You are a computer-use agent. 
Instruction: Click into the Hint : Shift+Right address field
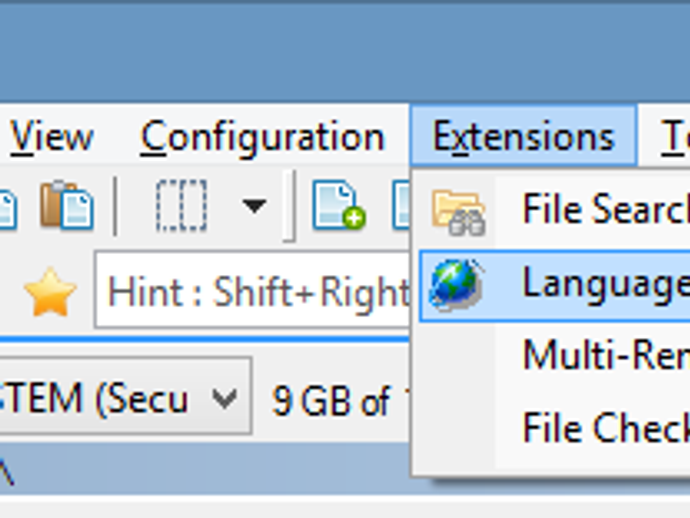pos(252,290)
